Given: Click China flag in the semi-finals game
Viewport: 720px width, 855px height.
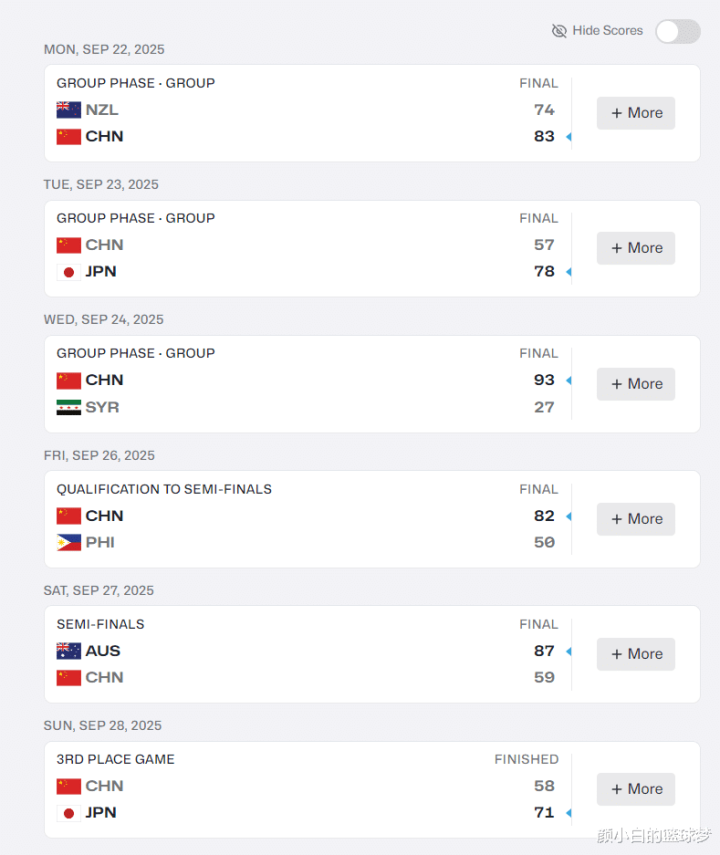Looking at the screenshot, I should [68, 678].
